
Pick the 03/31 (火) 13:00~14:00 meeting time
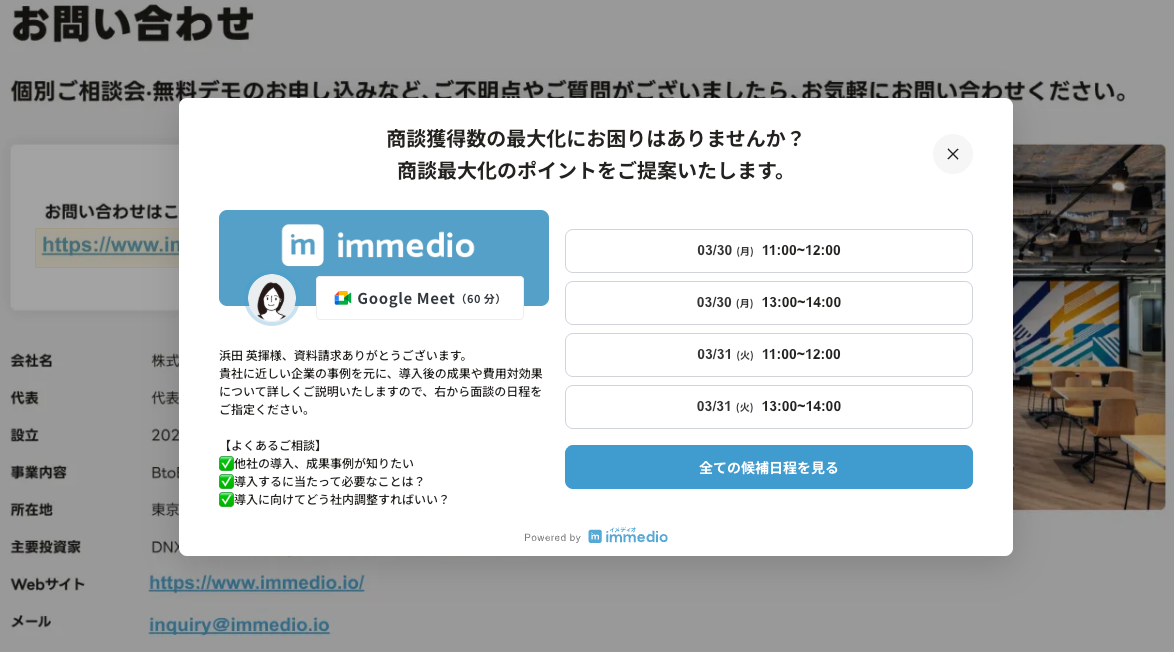coord(768,407)
